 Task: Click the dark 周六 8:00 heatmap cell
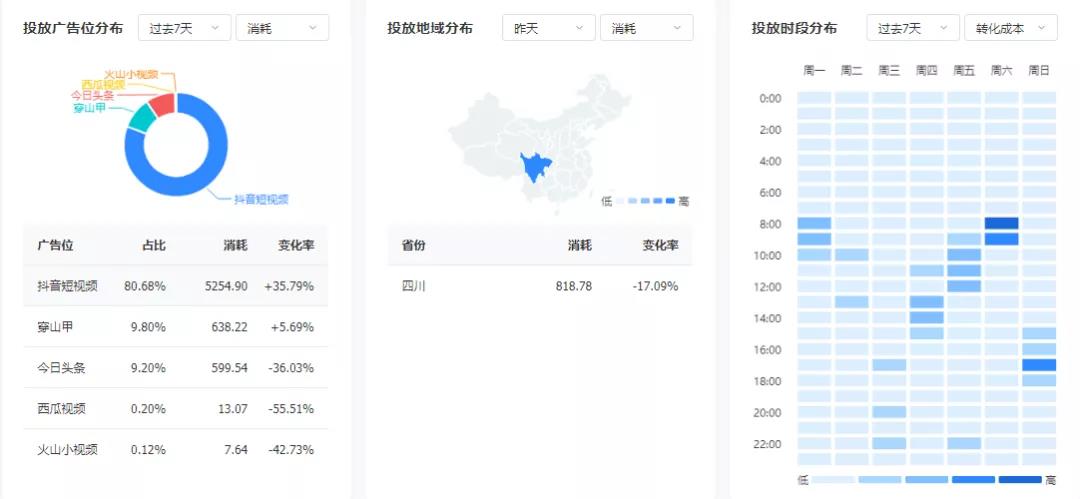(1001, 223)
